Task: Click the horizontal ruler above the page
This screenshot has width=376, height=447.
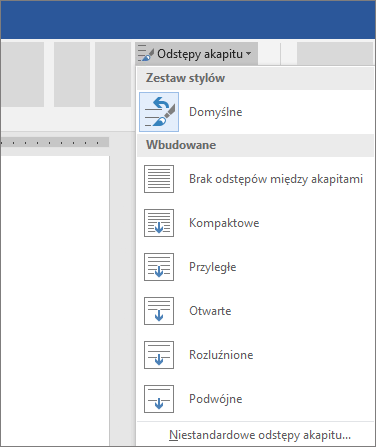Action: [x=55, y=142]
